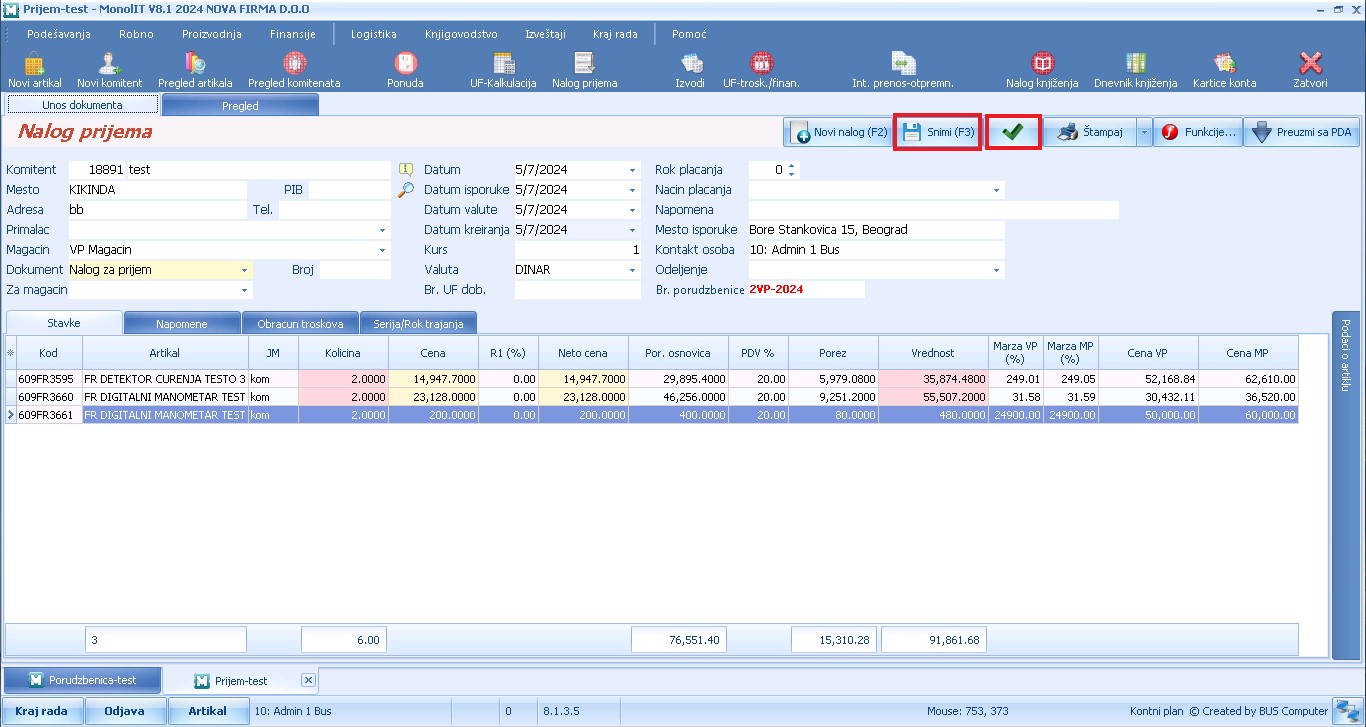Viewport: 1366px width, 727px height.
Task: Open the Podaci o artiklu side panel
Action: point(1345,485)
